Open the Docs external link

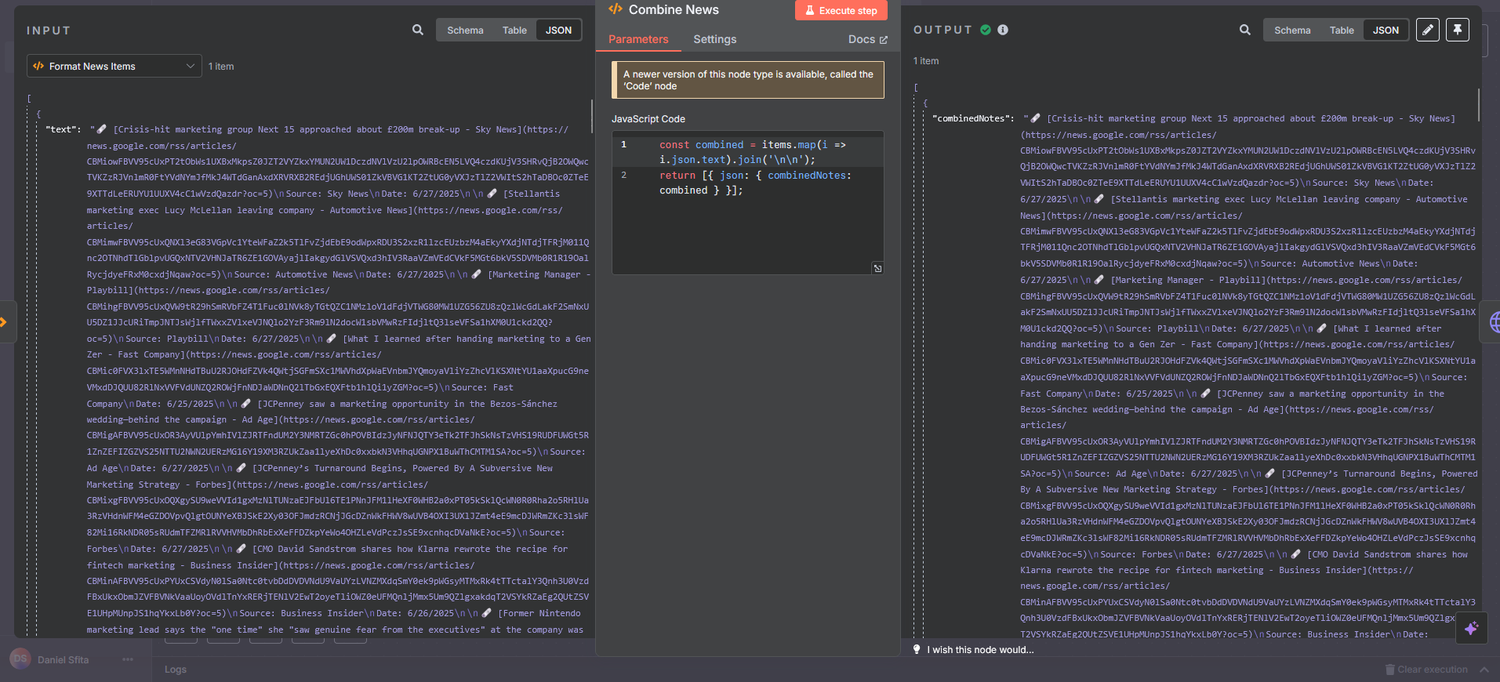pos(862,40)
